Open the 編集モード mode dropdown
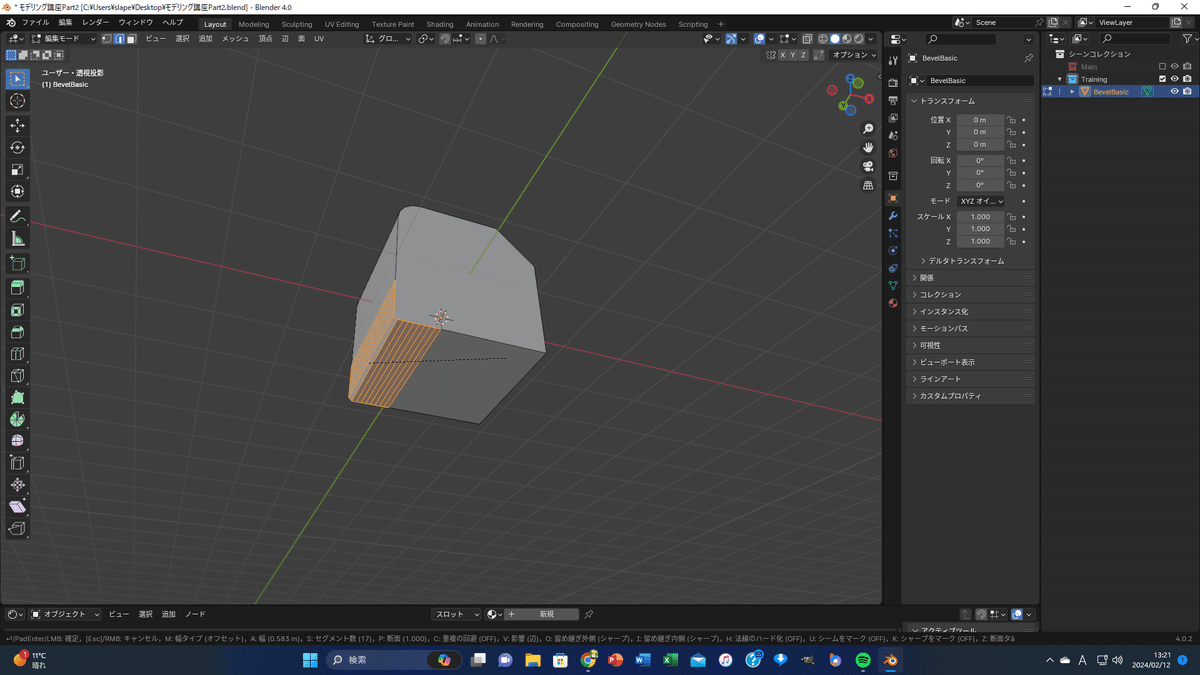Image resolution: width=1200 pixels, height=675 pixels. 64,39
